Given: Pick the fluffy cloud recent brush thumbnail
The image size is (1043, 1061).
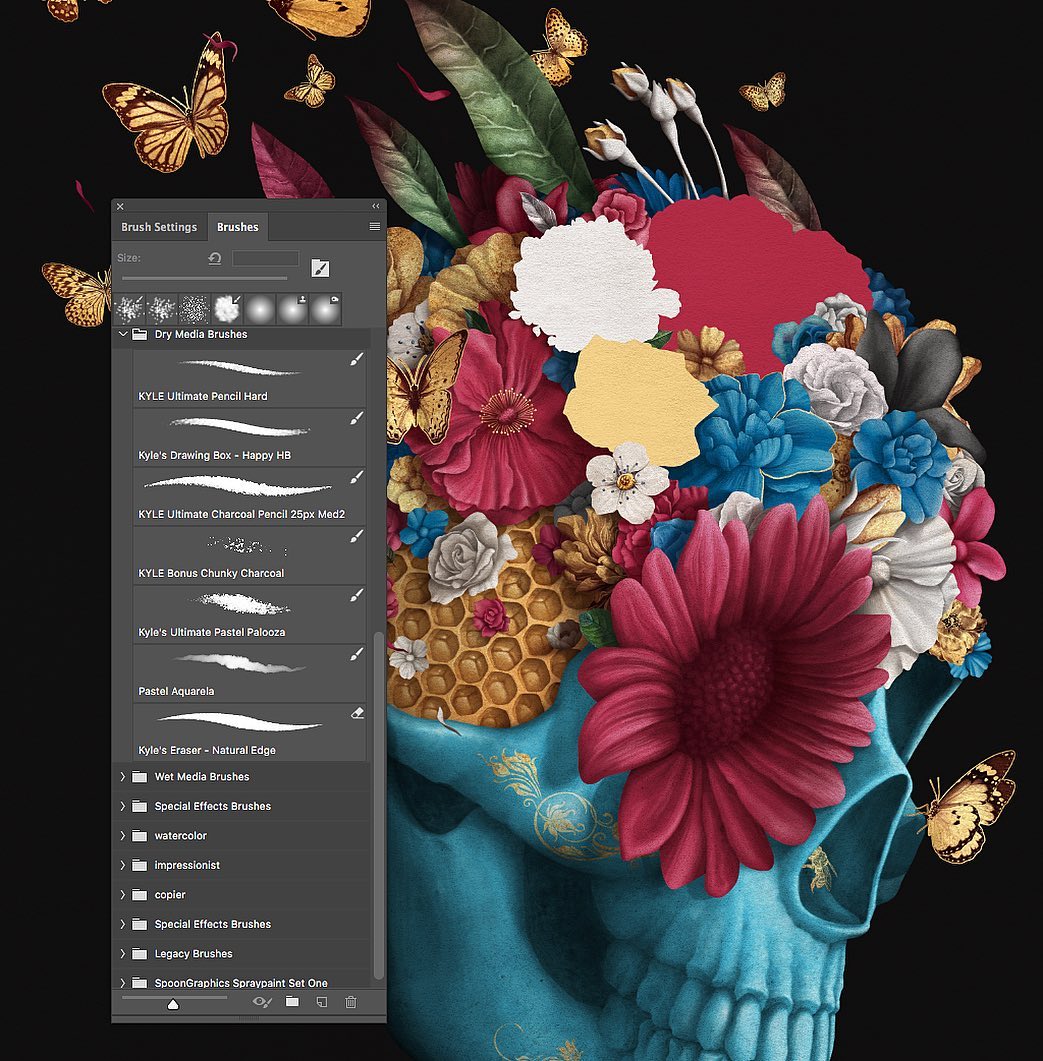Looking at the screenshot, I should (x=227, y=309).
